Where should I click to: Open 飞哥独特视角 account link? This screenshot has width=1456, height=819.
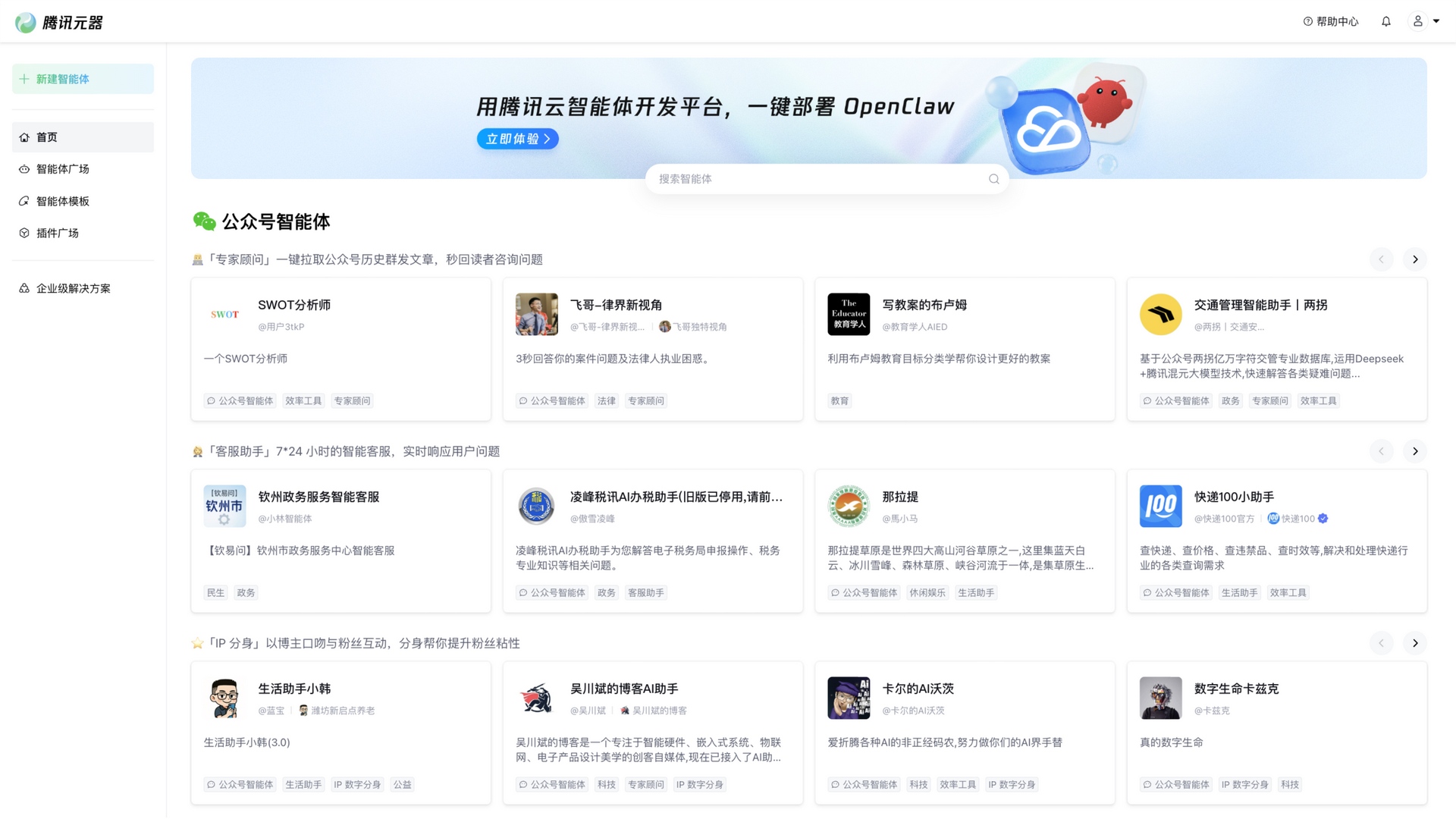(693, 327)
